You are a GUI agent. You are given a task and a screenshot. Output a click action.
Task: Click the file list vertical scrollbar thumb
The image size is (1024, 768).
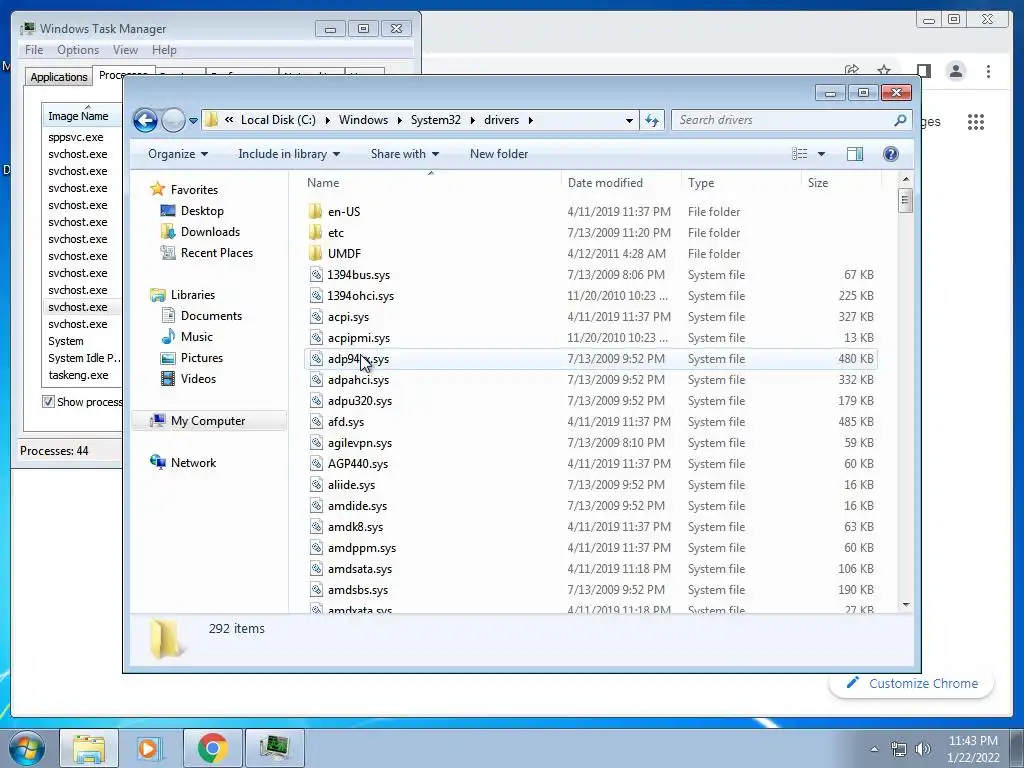pos(905,200)
